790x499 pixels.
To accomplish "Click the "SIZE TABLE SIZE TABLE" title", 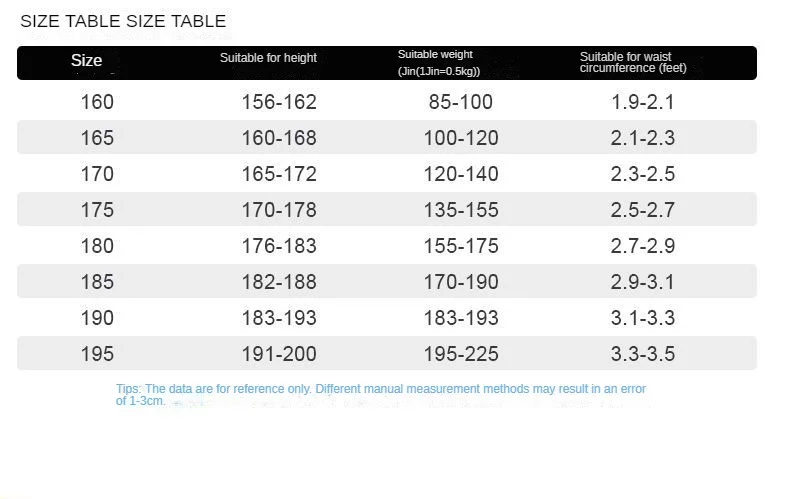I will (x=123, y=21).
